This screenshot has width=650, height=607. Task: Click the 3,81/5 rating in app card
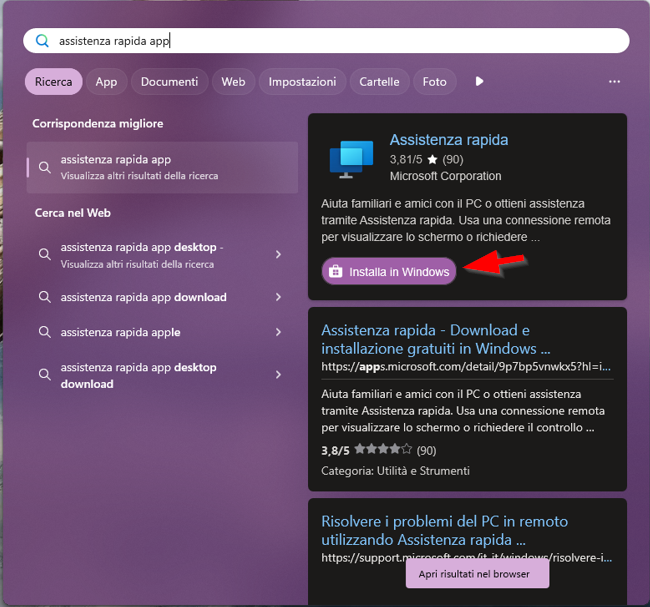427,160
